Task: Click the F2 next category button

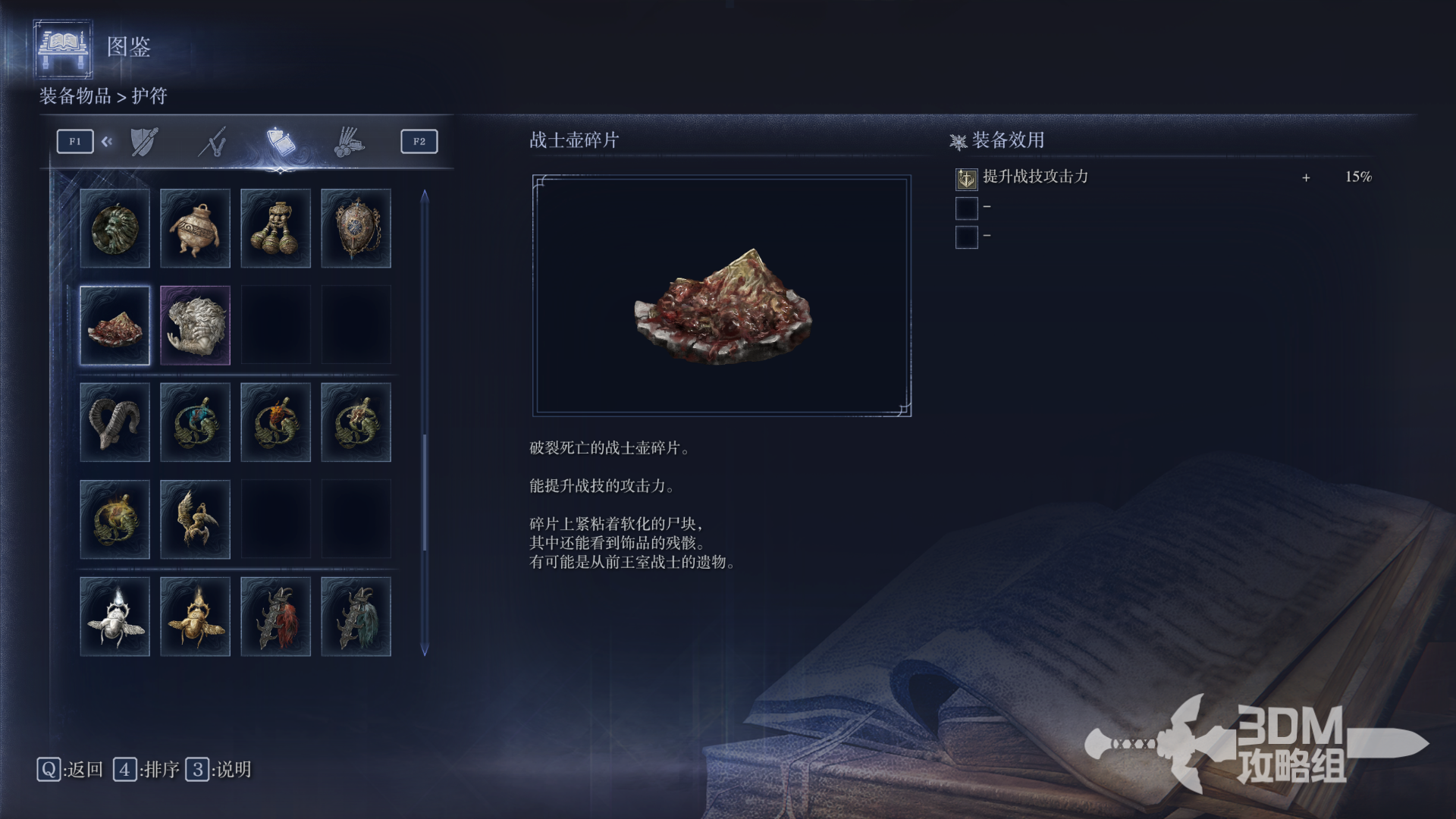Action: 419,141
